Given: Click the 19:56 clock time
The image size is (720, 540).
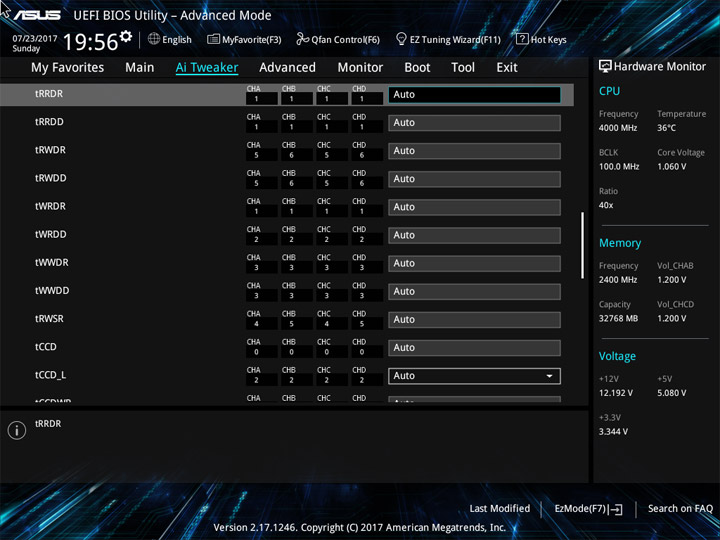Looking at the screenshot, I should click(x=90, y=42).
